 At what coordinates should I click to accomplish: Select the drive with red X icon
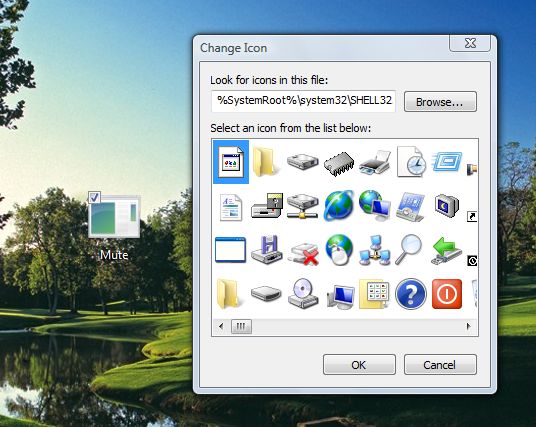pos(303,253)
